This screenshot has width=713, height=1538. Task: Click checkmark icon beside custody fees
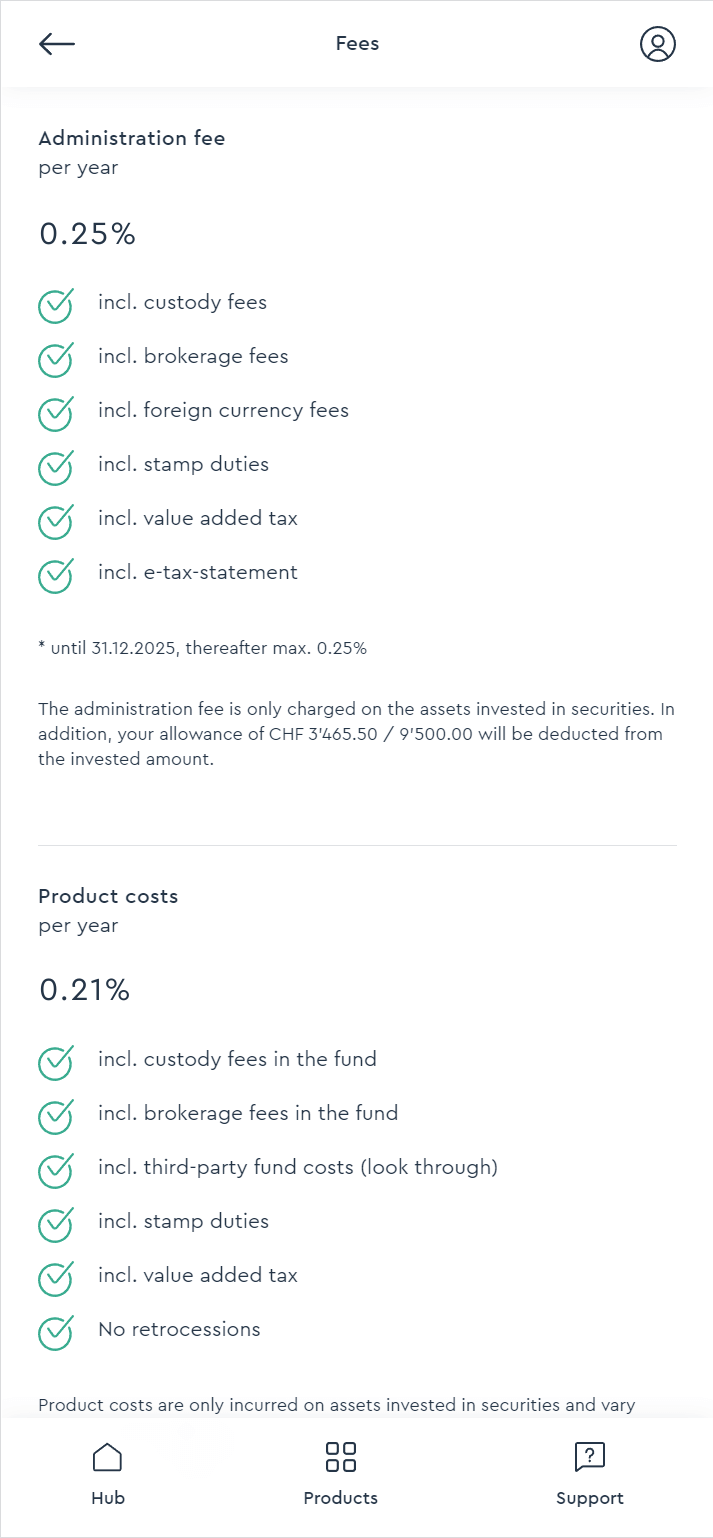click(x=56, y=305)
